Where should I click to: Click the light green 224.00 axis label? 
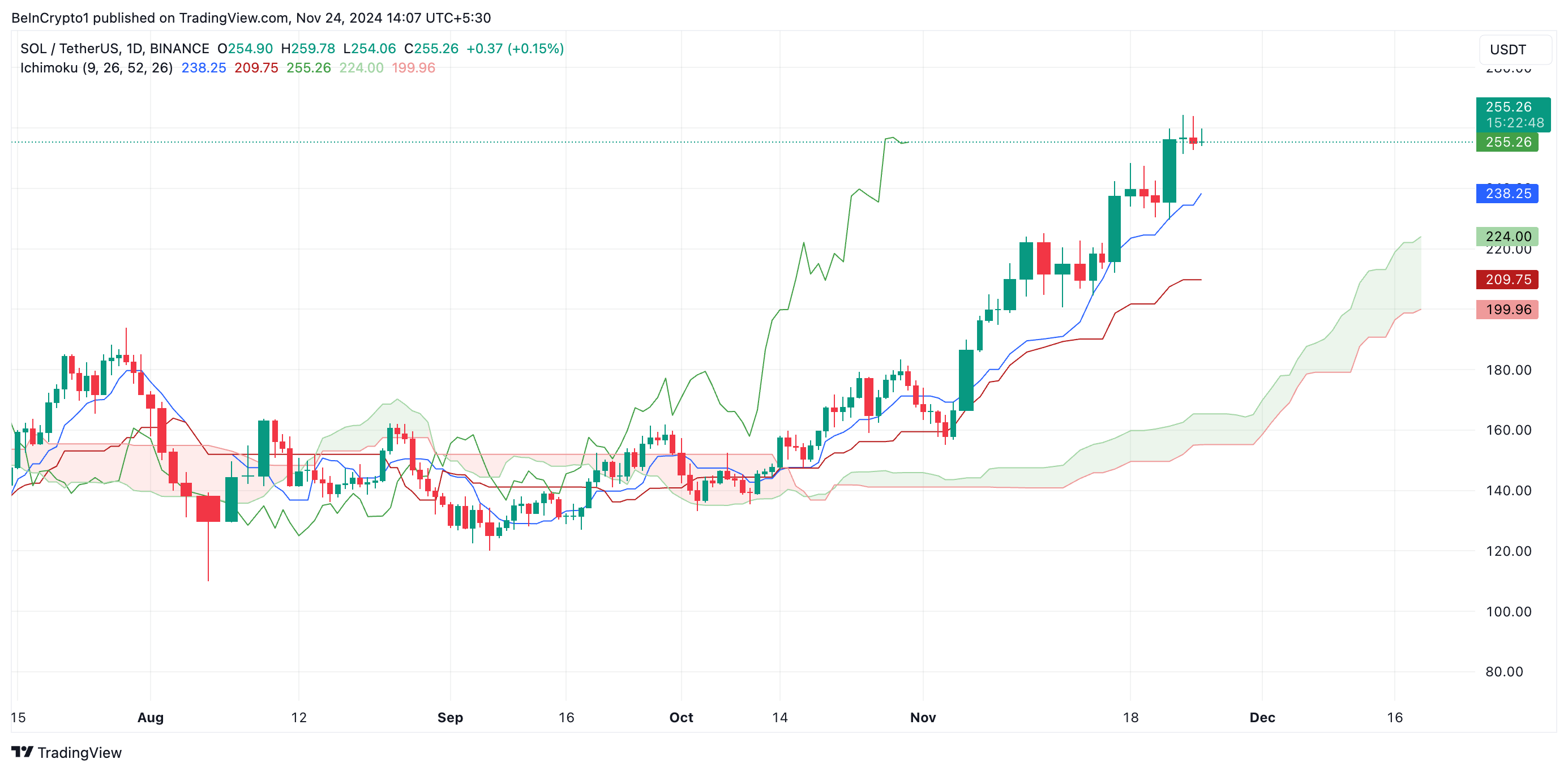(1507, 236)
